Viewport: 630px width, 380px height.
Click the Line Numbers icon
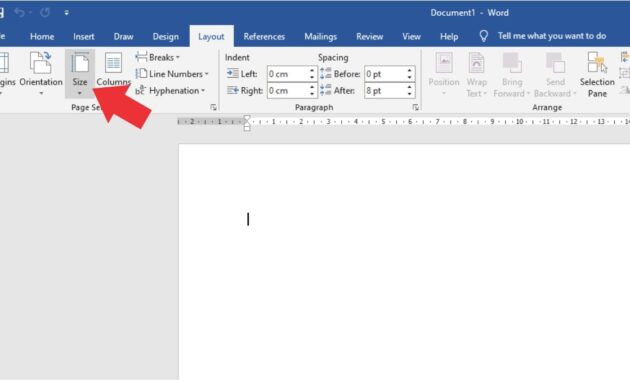point(141,74)
